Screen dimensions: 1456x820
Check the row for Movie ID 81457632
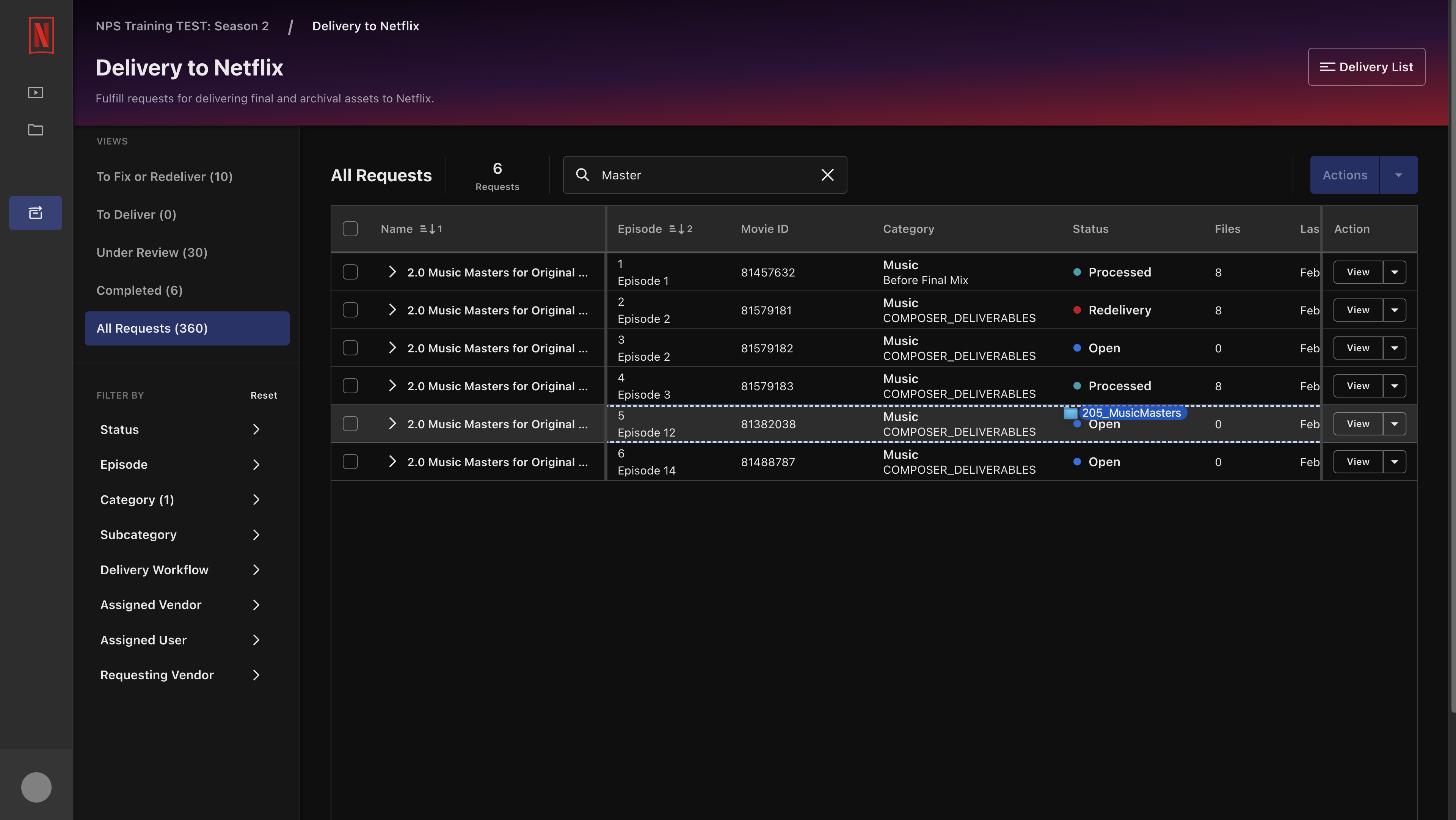coord(350,272)
